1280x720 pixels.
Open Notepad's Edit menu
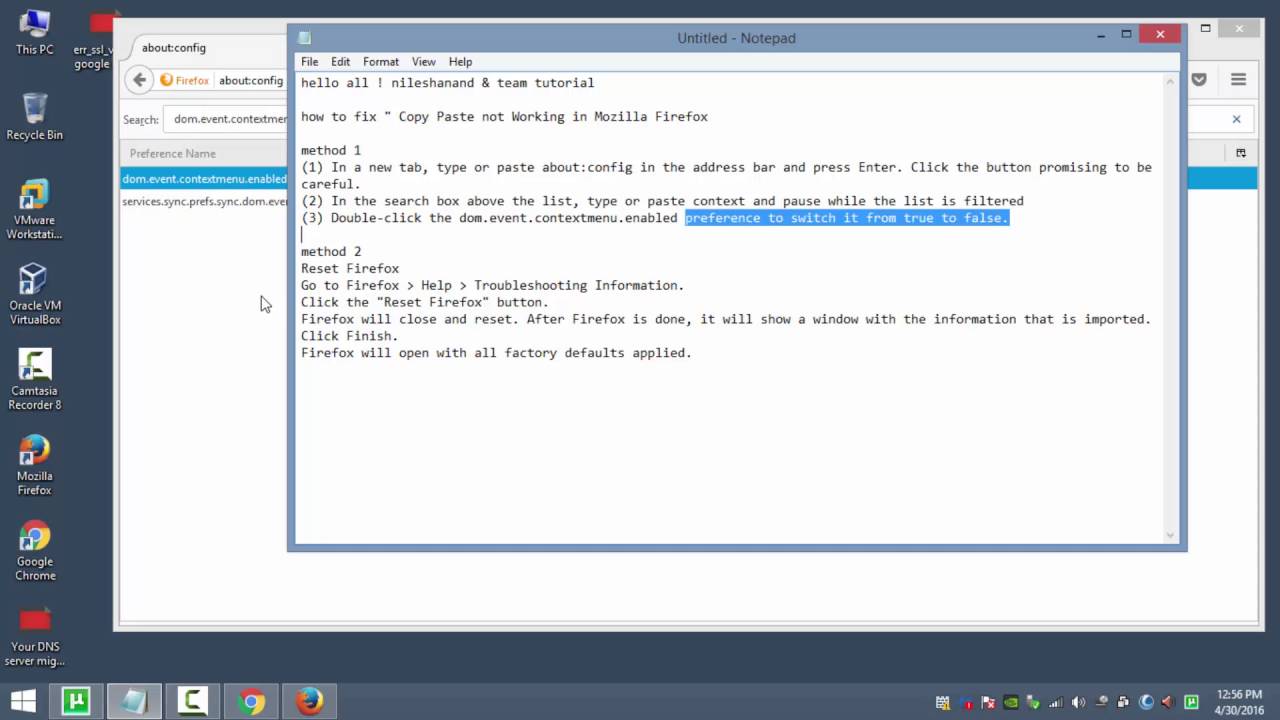click(340, 62)
